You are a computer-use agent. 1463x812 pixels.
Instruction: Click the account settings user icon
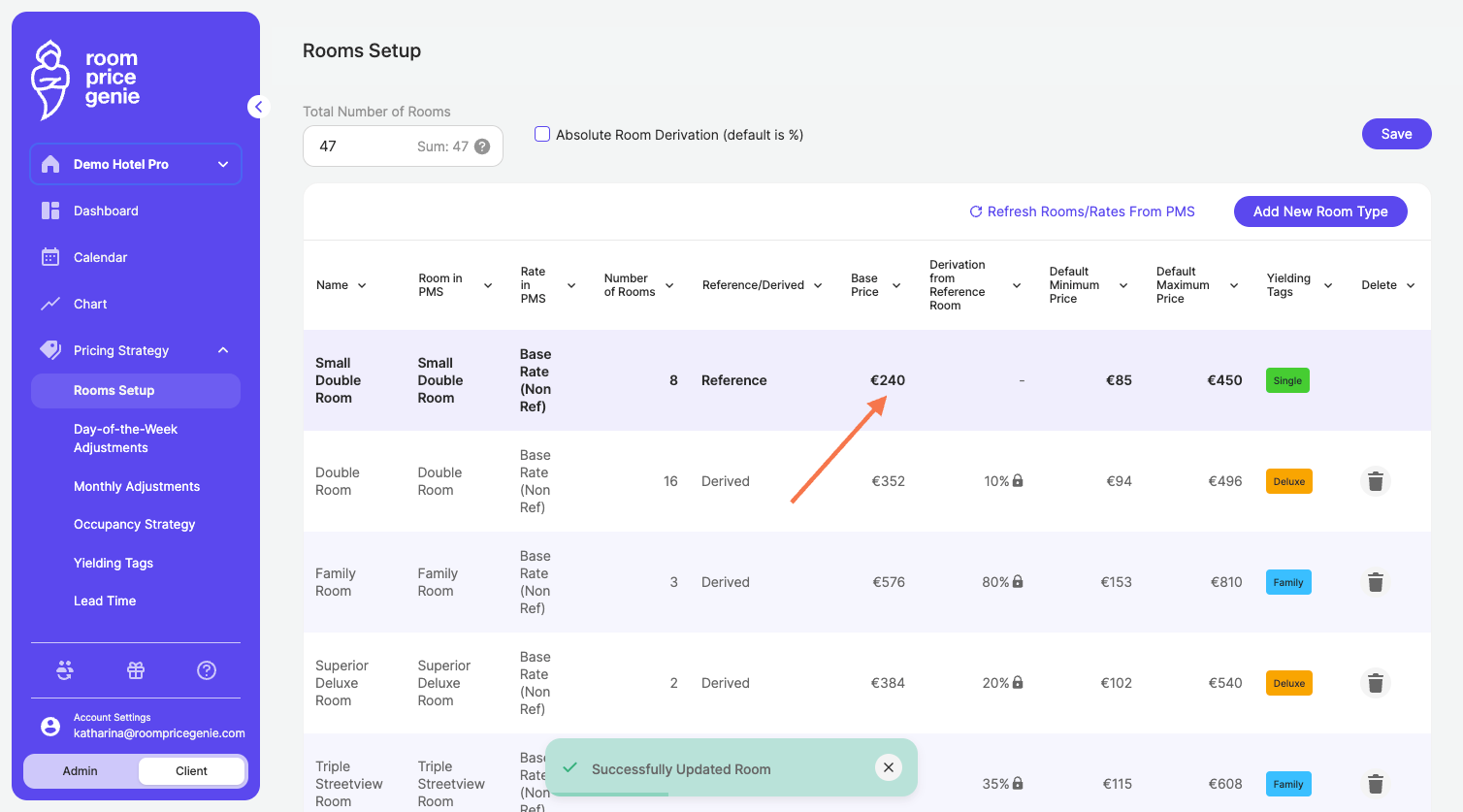[x=50, y=726]
